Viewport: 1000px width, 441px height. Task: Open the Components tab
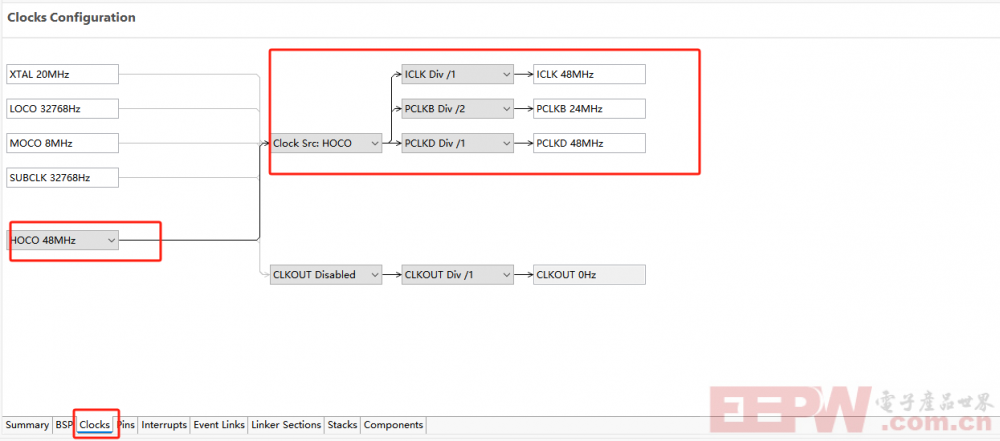(x=393, y=424)
